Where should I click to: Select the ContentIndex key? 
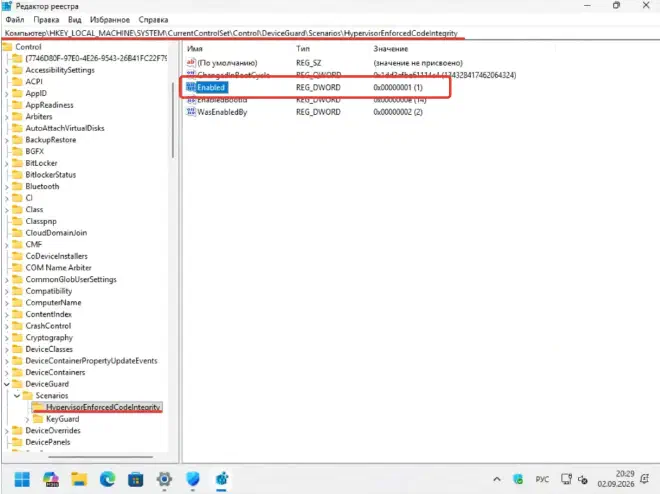tap(48, 314)
